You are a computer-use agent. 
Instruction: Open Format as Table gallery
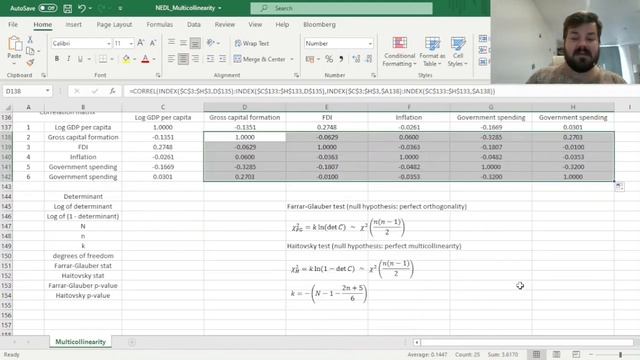point(432,52)
